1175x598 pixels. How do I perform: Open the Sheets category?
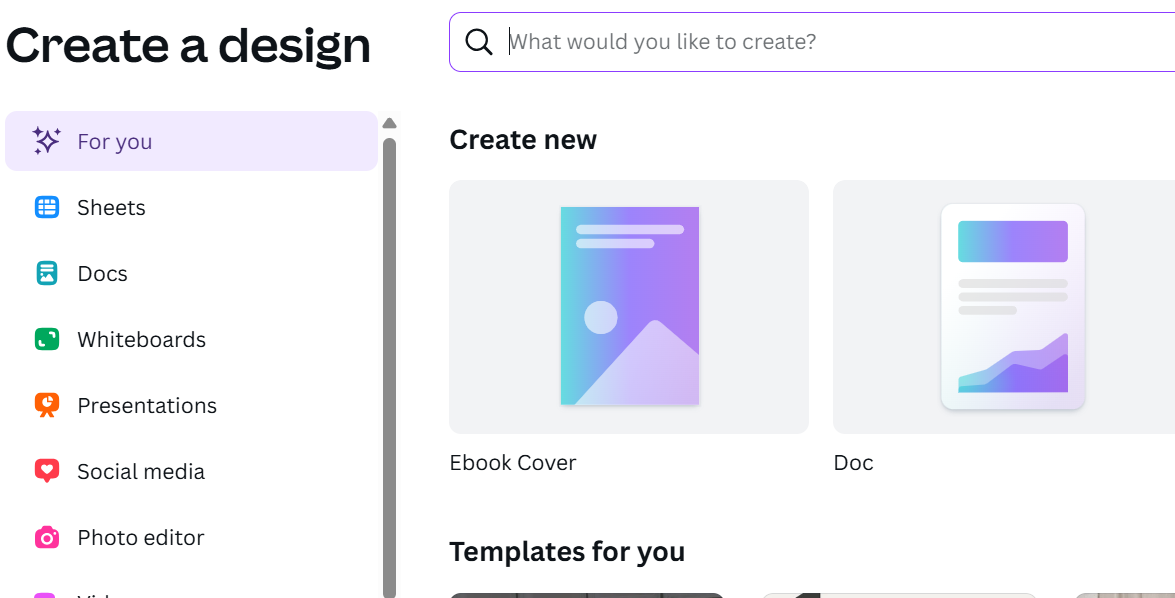pos(111,208)
